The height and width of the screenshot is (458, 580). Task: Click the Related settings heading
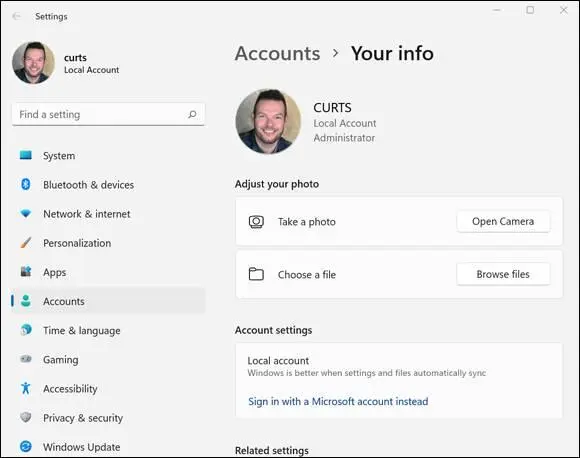click(272, 450)
